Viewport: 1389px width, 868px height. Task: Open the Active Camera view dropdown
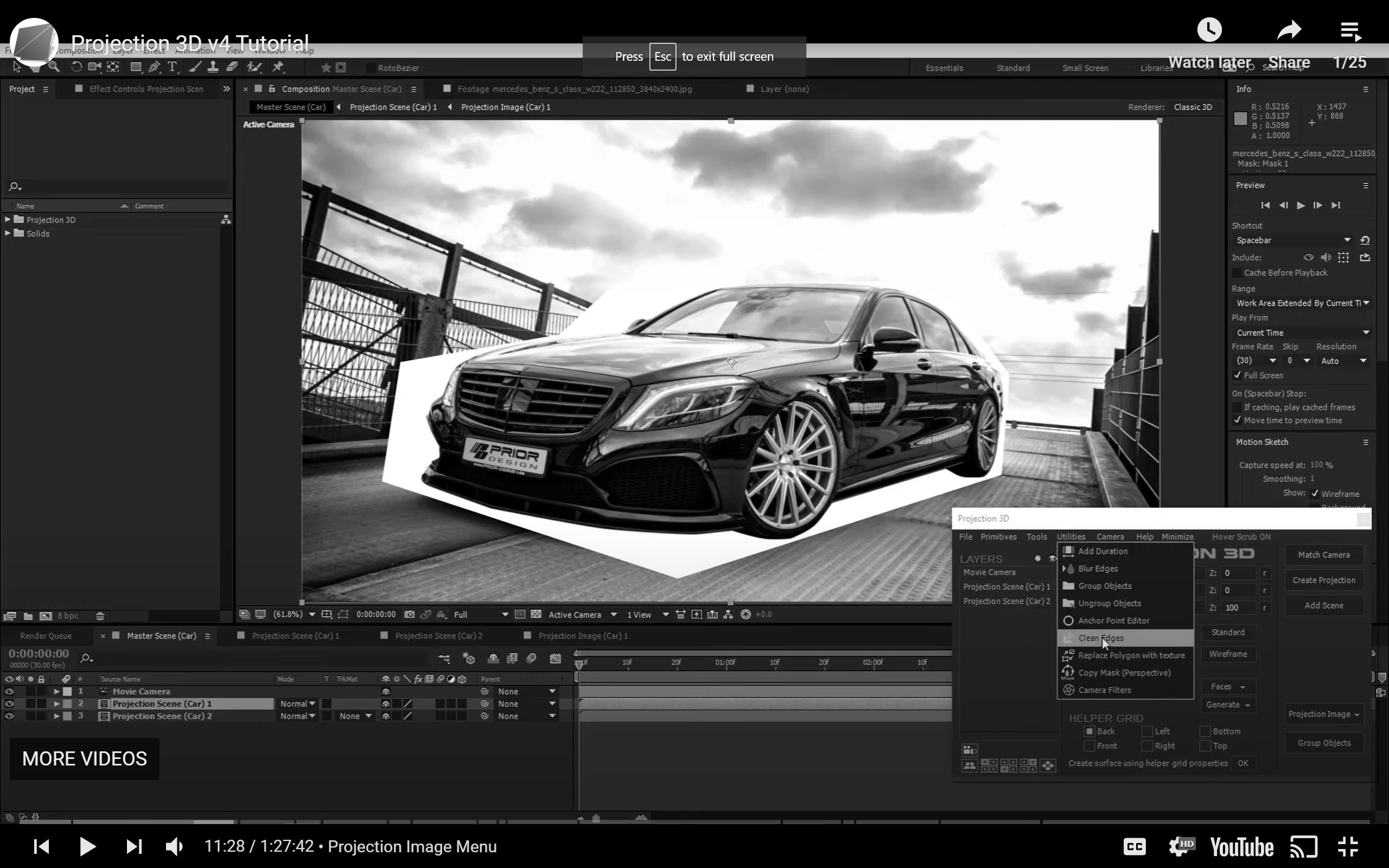pos(582,614)
